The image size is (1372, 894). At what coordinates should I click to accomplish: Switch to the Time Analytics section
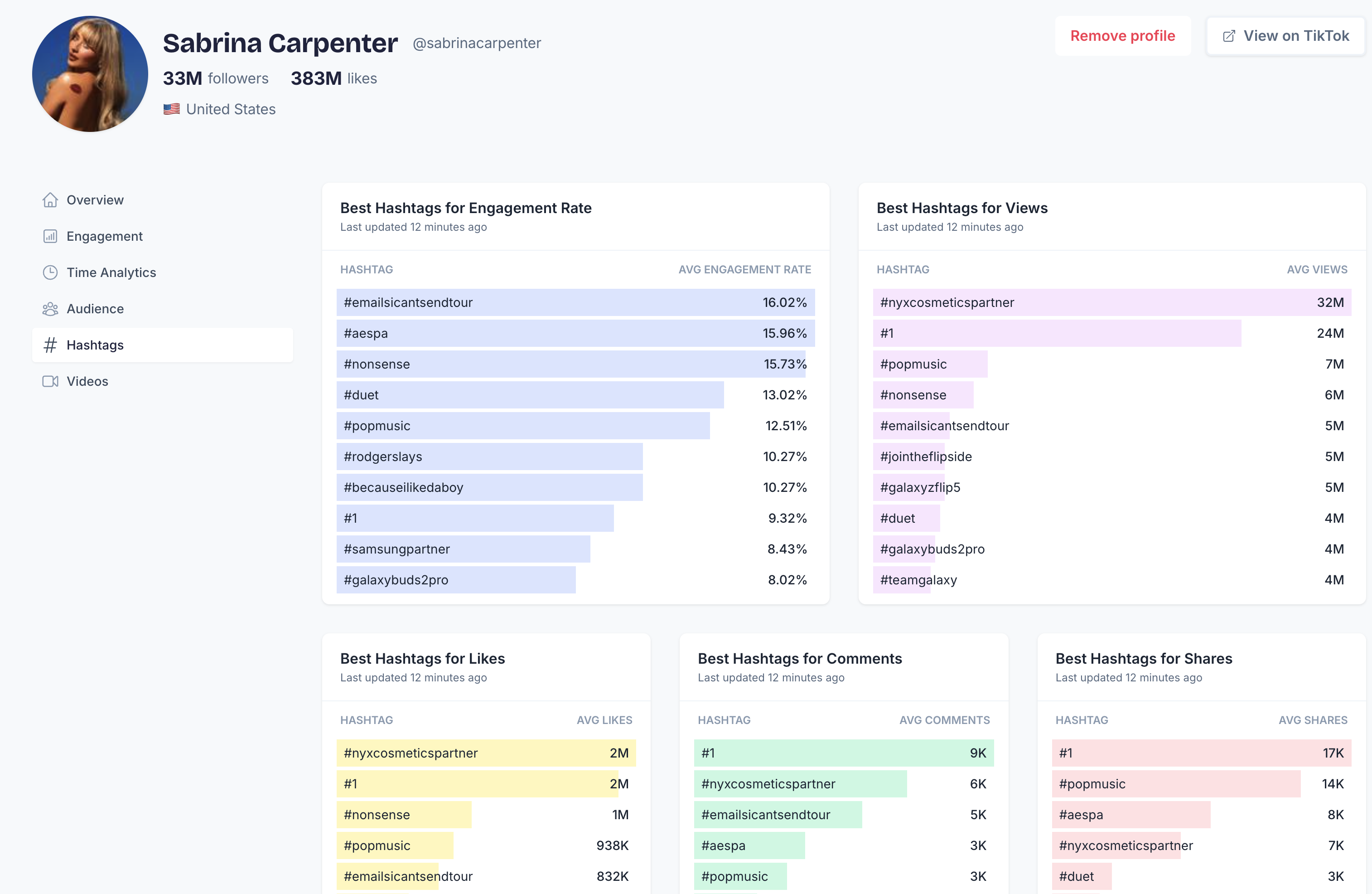tap(111, 273)
